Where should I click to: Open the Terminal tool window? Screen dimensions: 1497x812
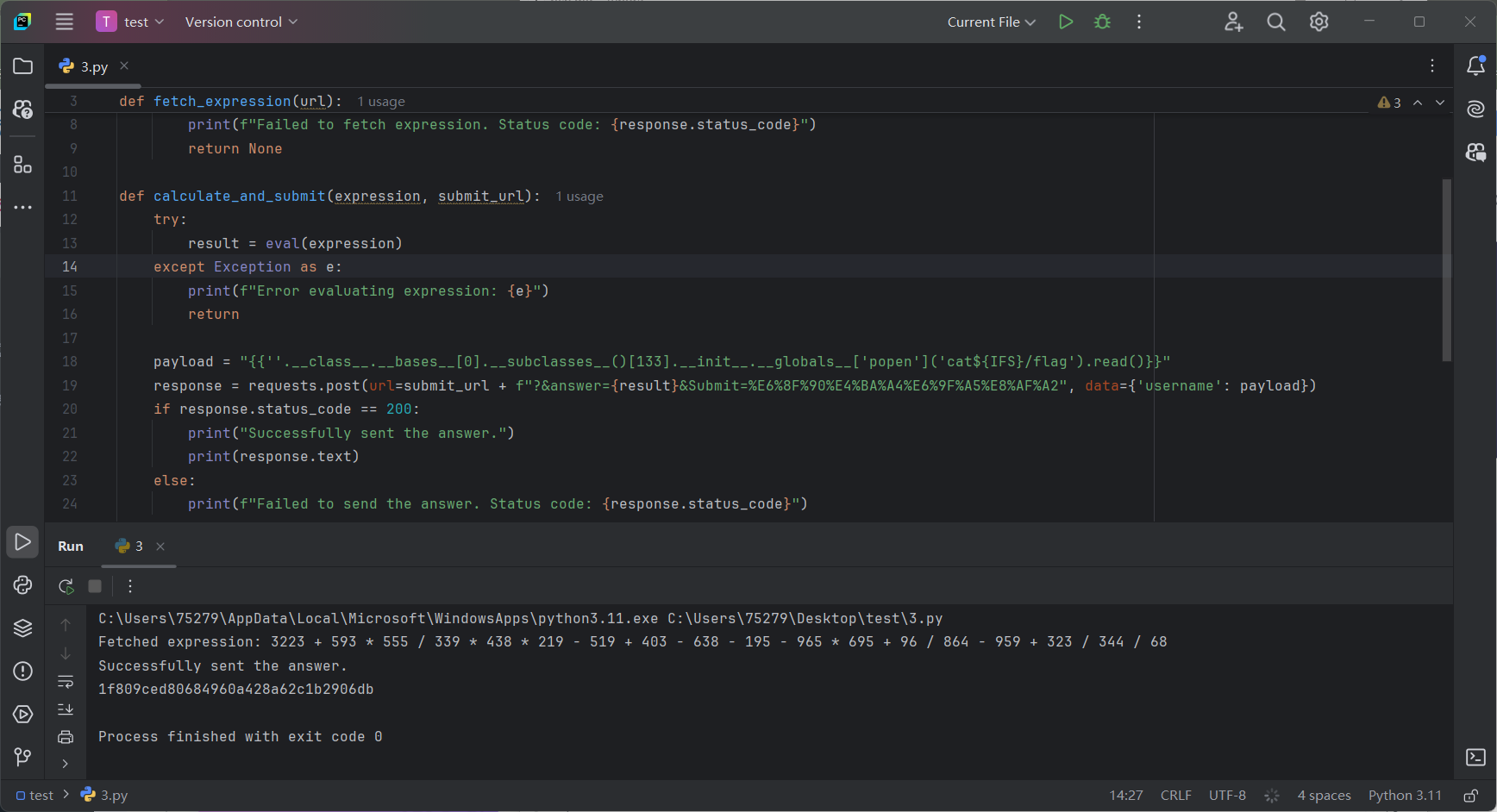coord(1476,758)
